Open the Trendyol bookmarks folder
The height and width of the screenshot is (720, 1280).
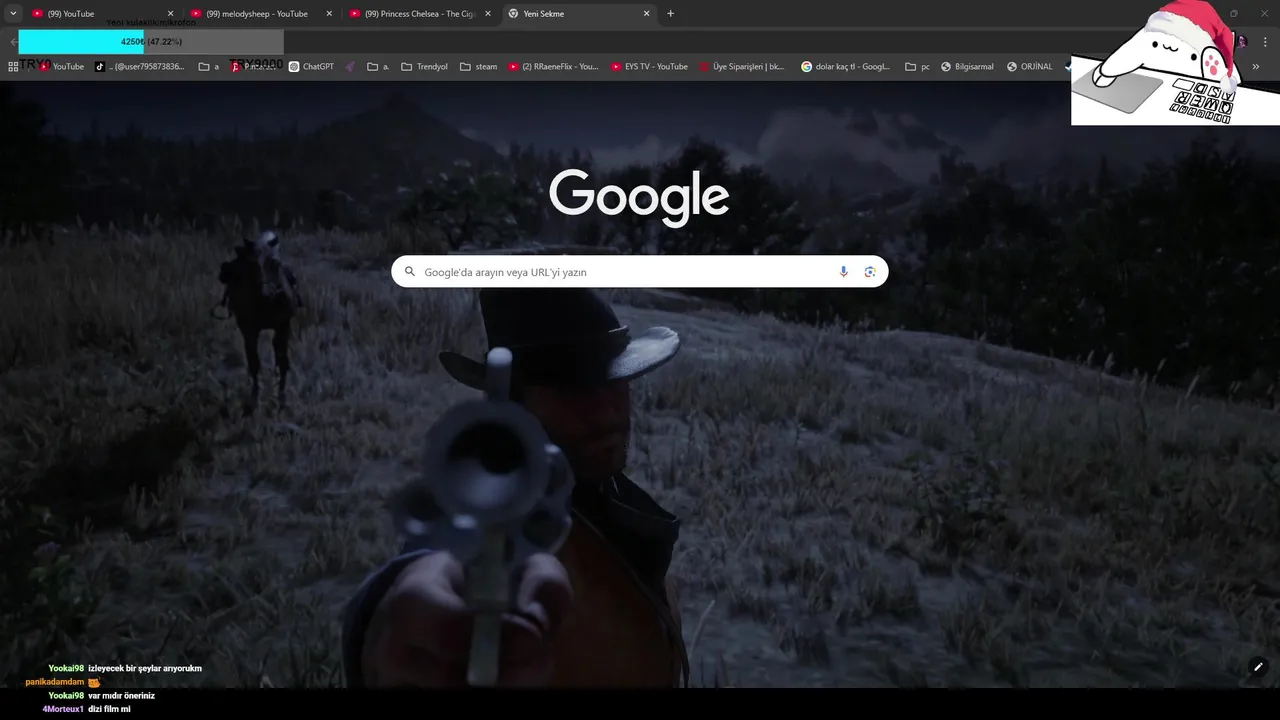(x=424, y=67)
